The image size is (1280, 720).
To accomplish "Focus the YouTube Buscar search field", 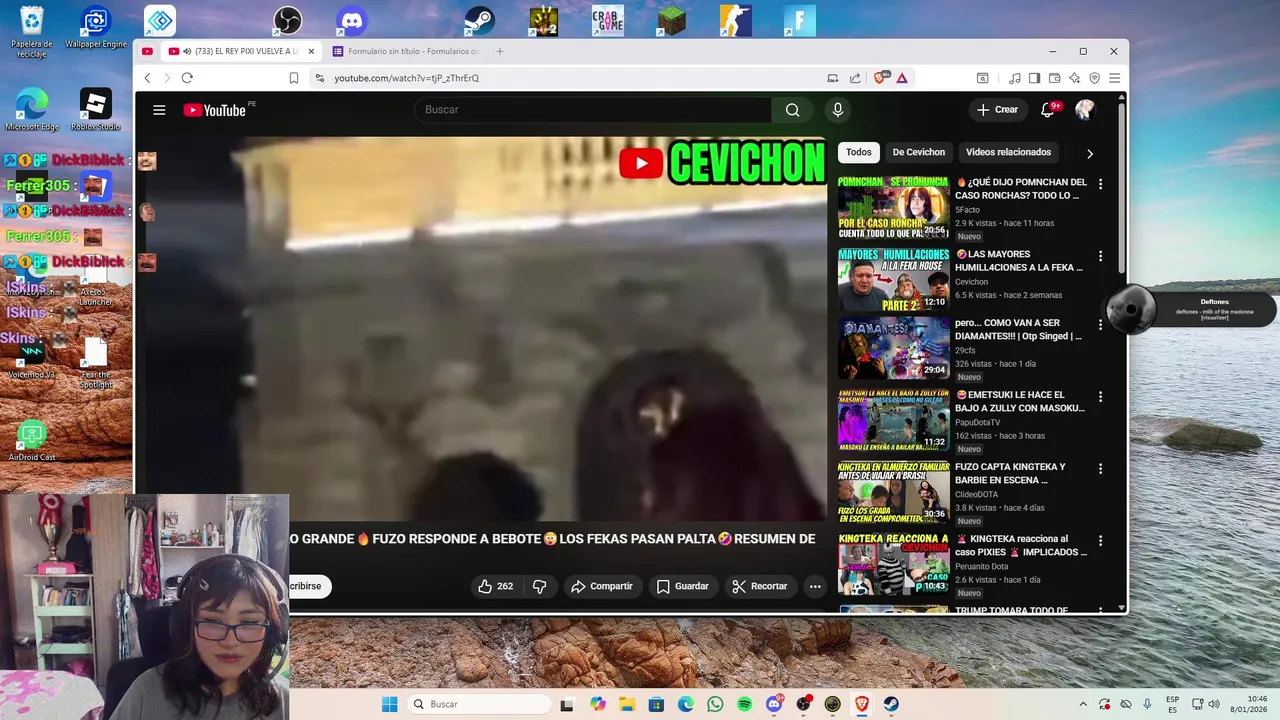I will click(x=593, y=110).
